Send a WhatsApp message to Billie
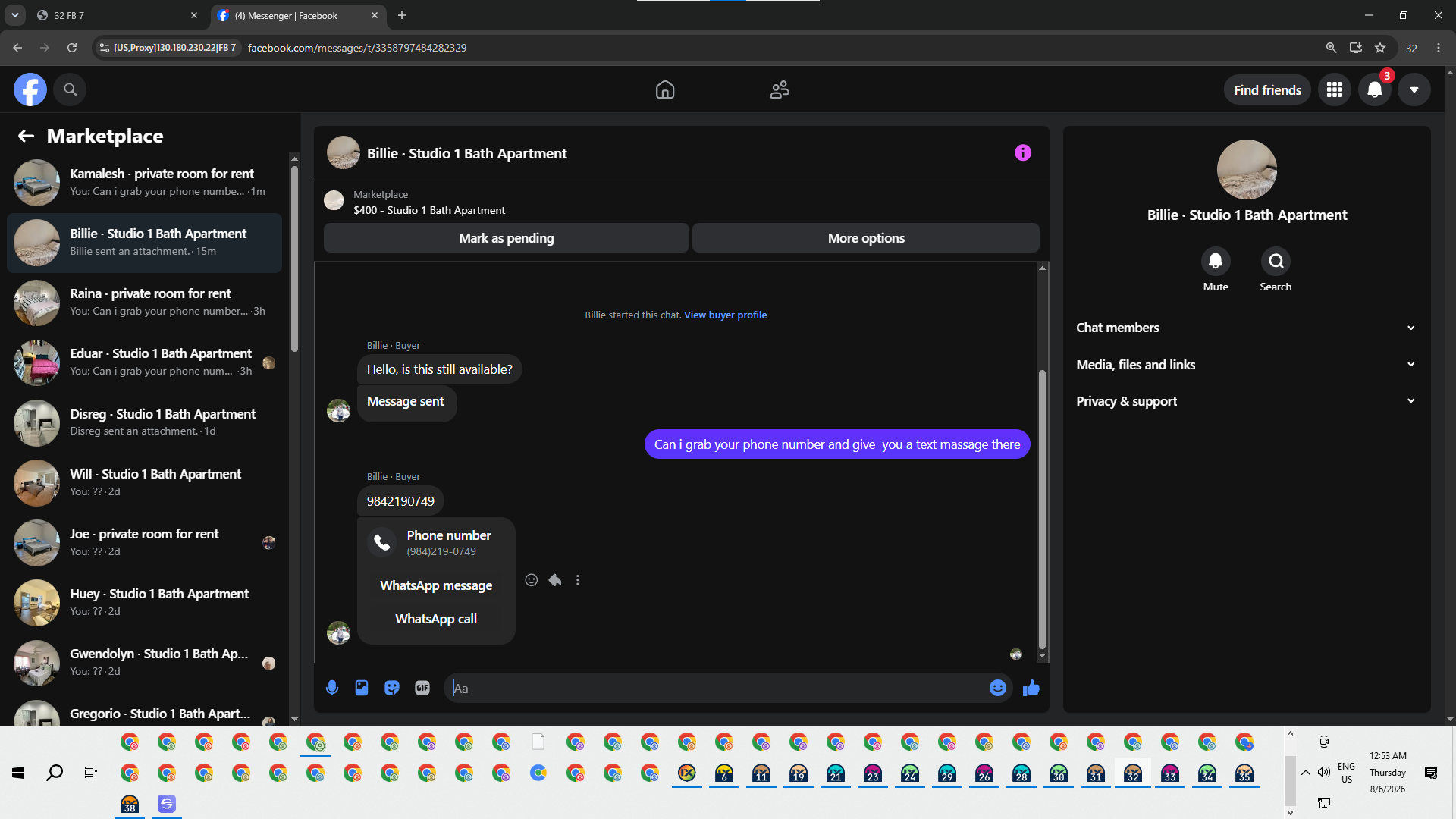The image size is (1456, 819). click(436, 585)
